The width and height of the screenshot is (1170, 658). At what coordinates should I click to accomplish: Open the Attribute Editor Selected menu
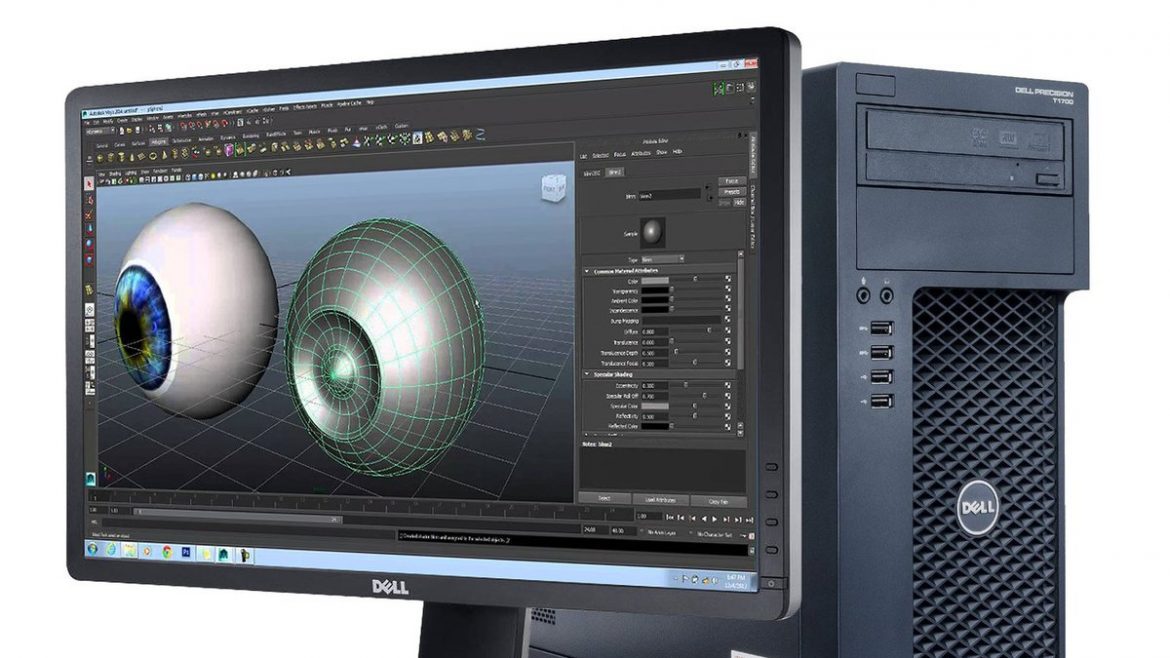point(600,155)
